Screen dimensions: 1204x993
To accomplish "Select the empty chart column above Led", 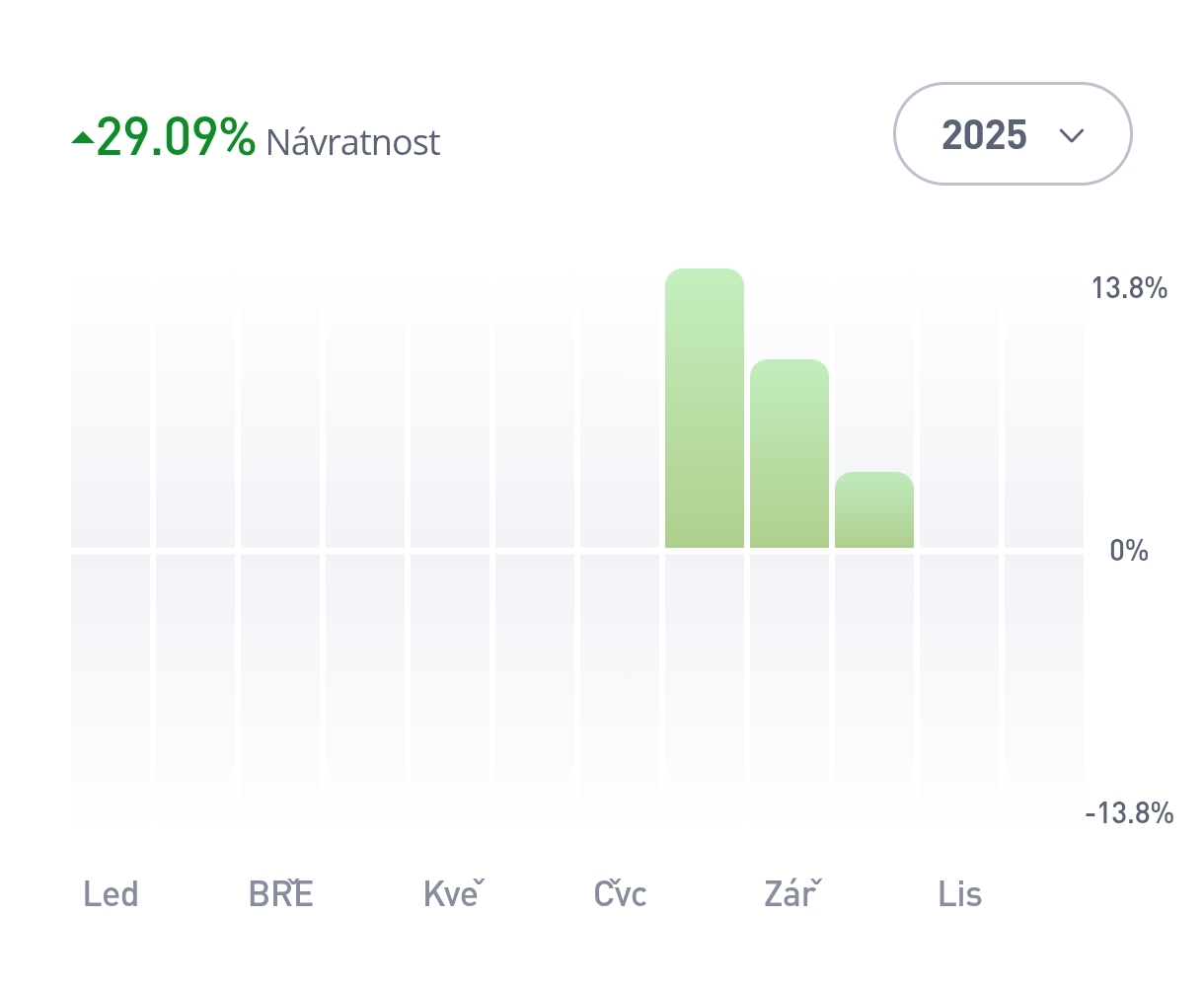I will [x=111, y=415].
